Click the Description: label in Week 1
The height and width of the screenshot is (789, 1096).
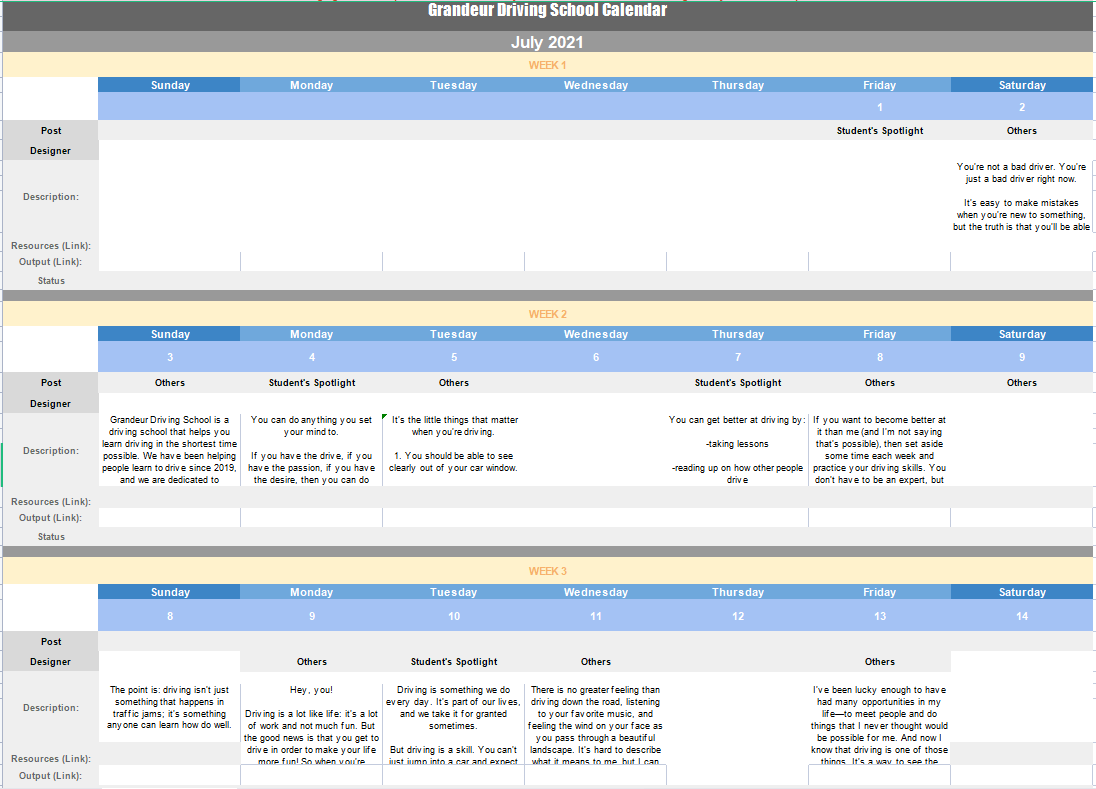click(x=50, y=197)
